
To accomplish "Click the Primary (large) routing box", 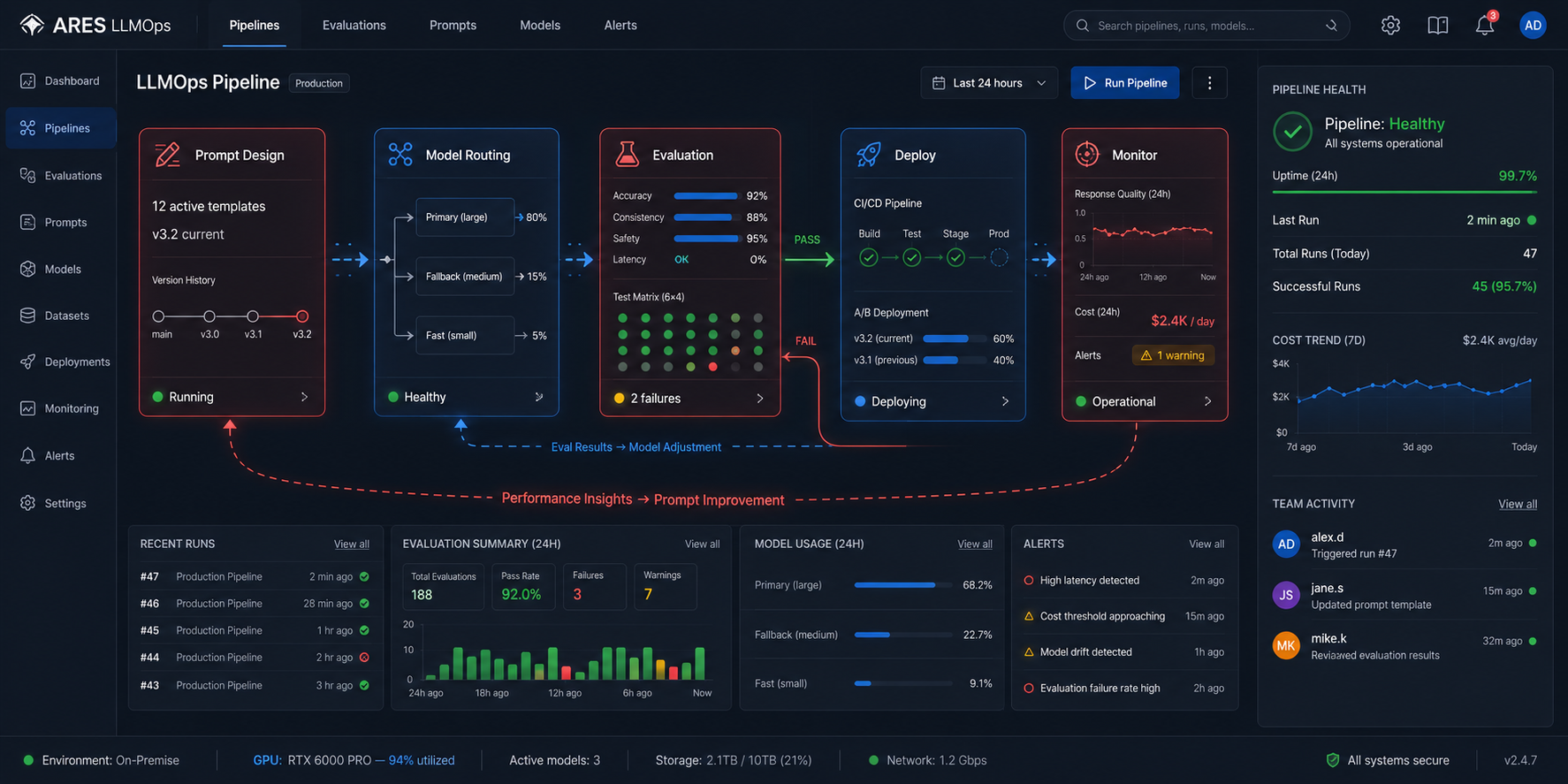I will pyautogui.click(x=465, y=217).
